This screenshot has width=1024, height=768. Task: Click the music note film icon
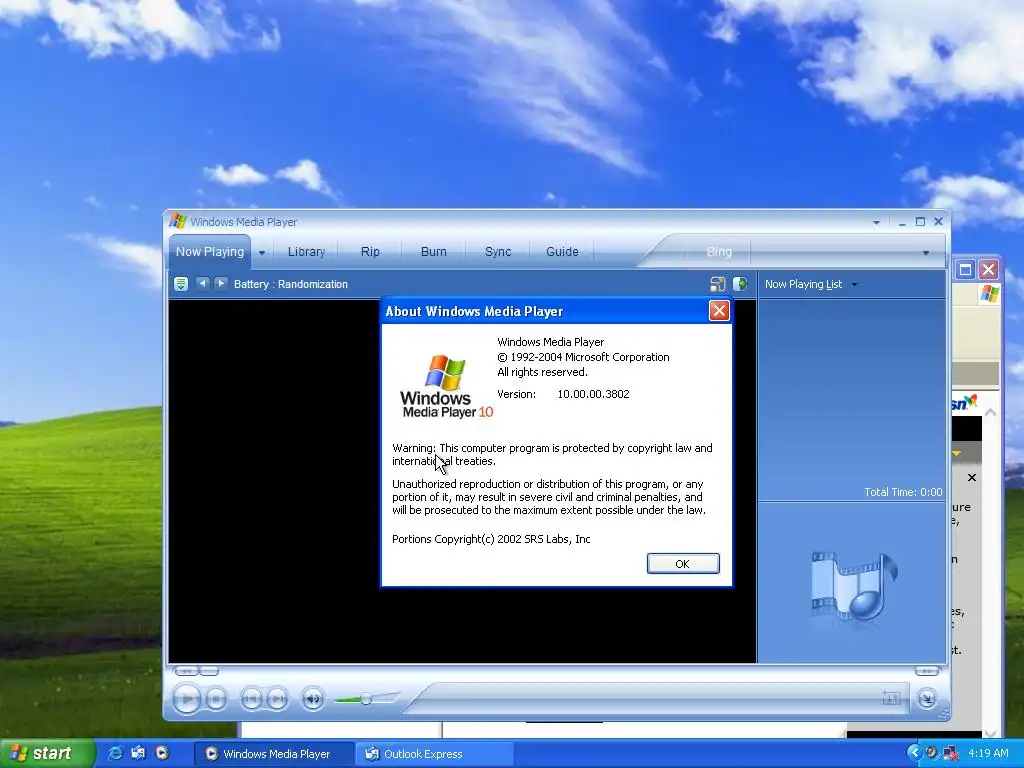click(x=854, y=586)
